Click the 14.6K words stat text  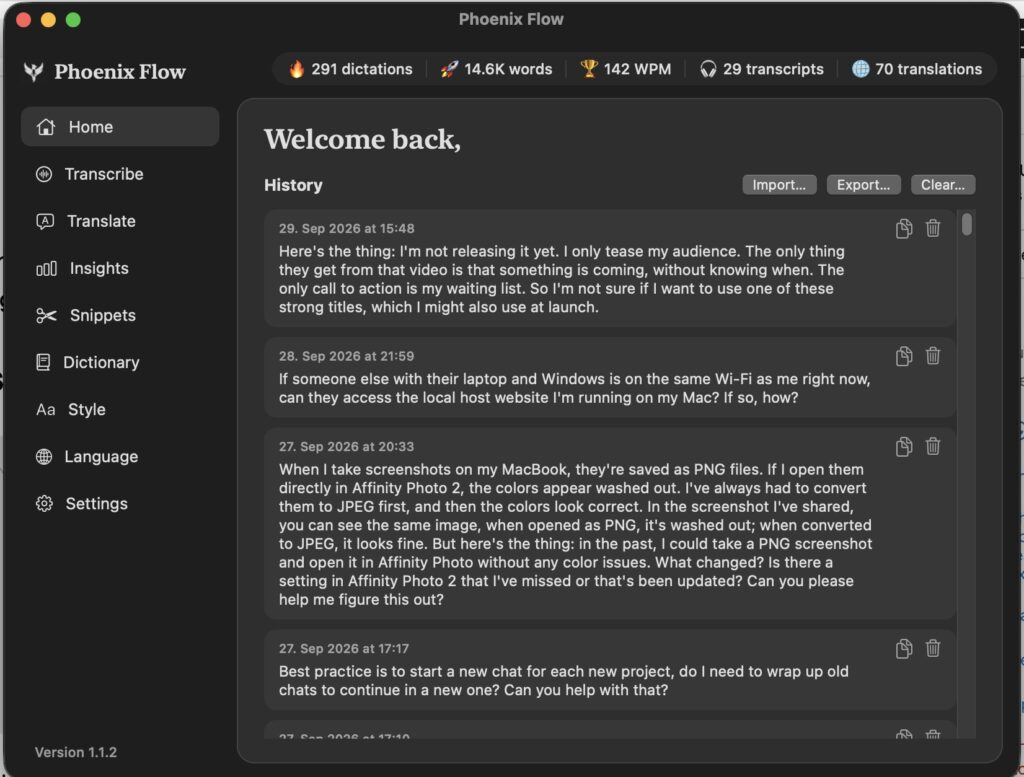508,69
